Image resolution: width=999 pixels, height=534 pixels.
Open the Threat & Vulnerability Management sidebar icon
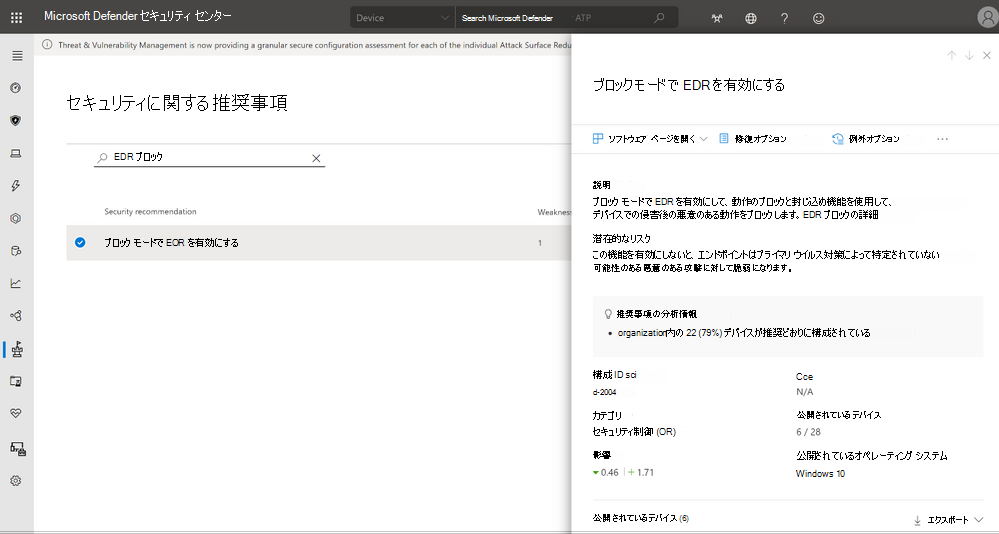(x=17, y=349)
